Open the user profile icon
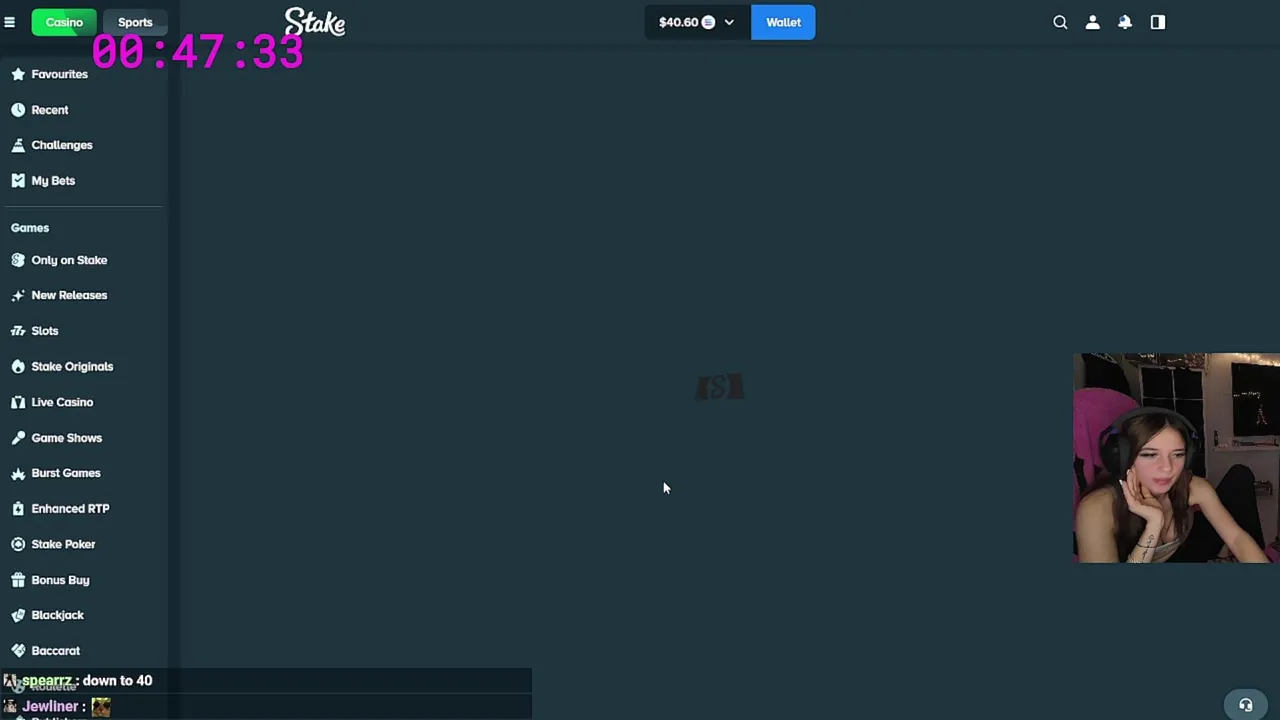 coord(1092,22)
